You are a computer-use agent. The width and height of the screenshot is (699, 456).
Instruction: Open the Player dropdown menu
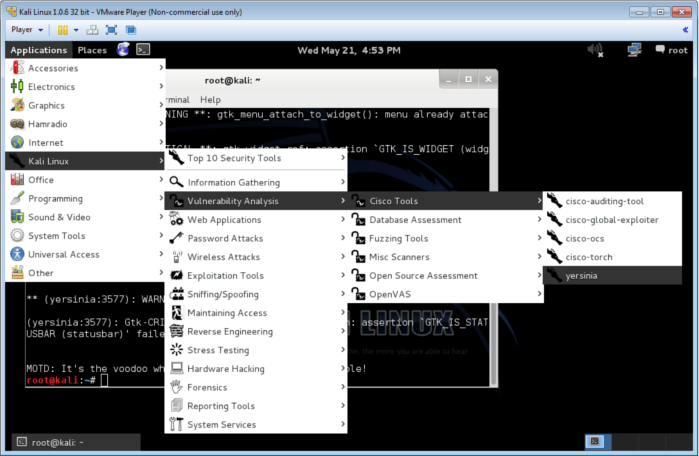click(26, 30)
